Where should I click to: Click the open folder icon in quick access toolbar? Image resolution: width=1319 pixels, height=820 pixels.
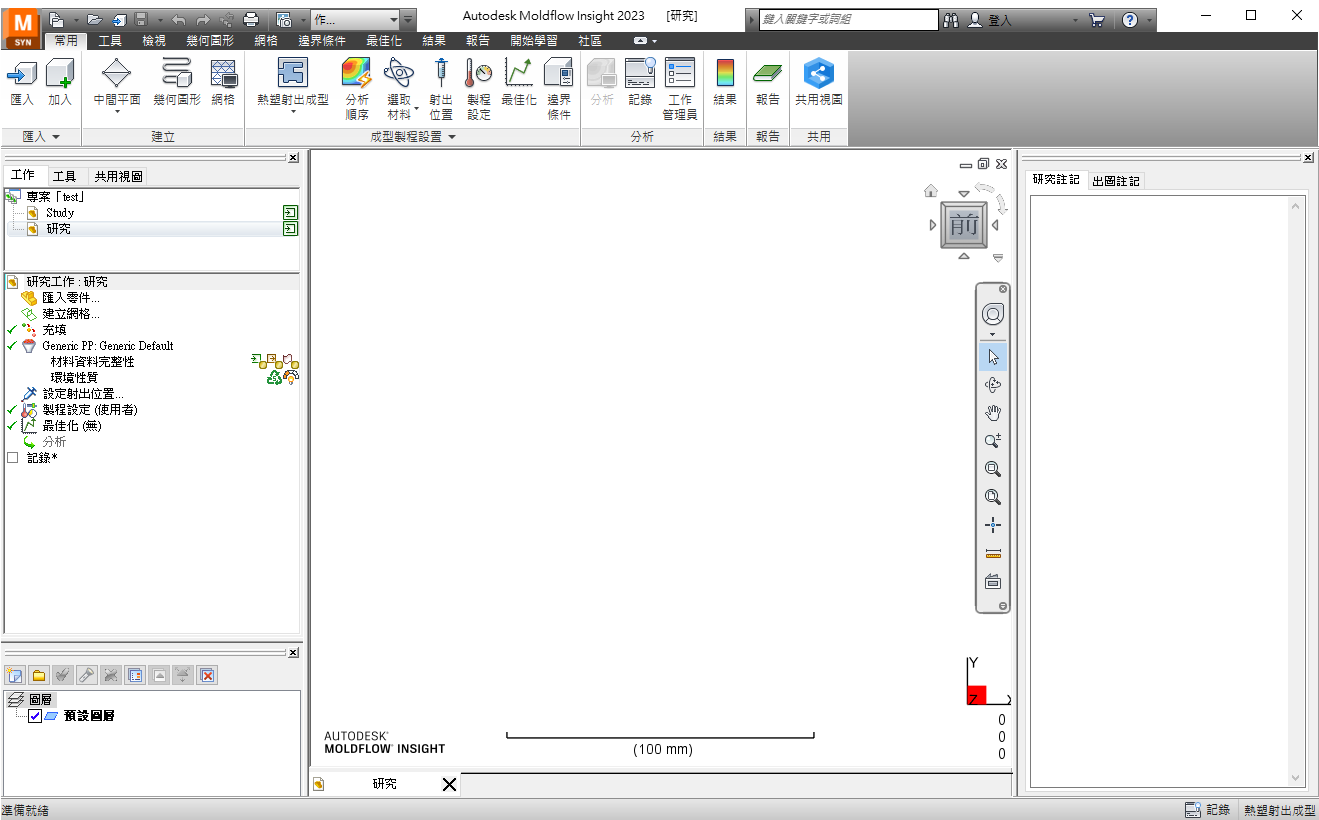point(94,19)
